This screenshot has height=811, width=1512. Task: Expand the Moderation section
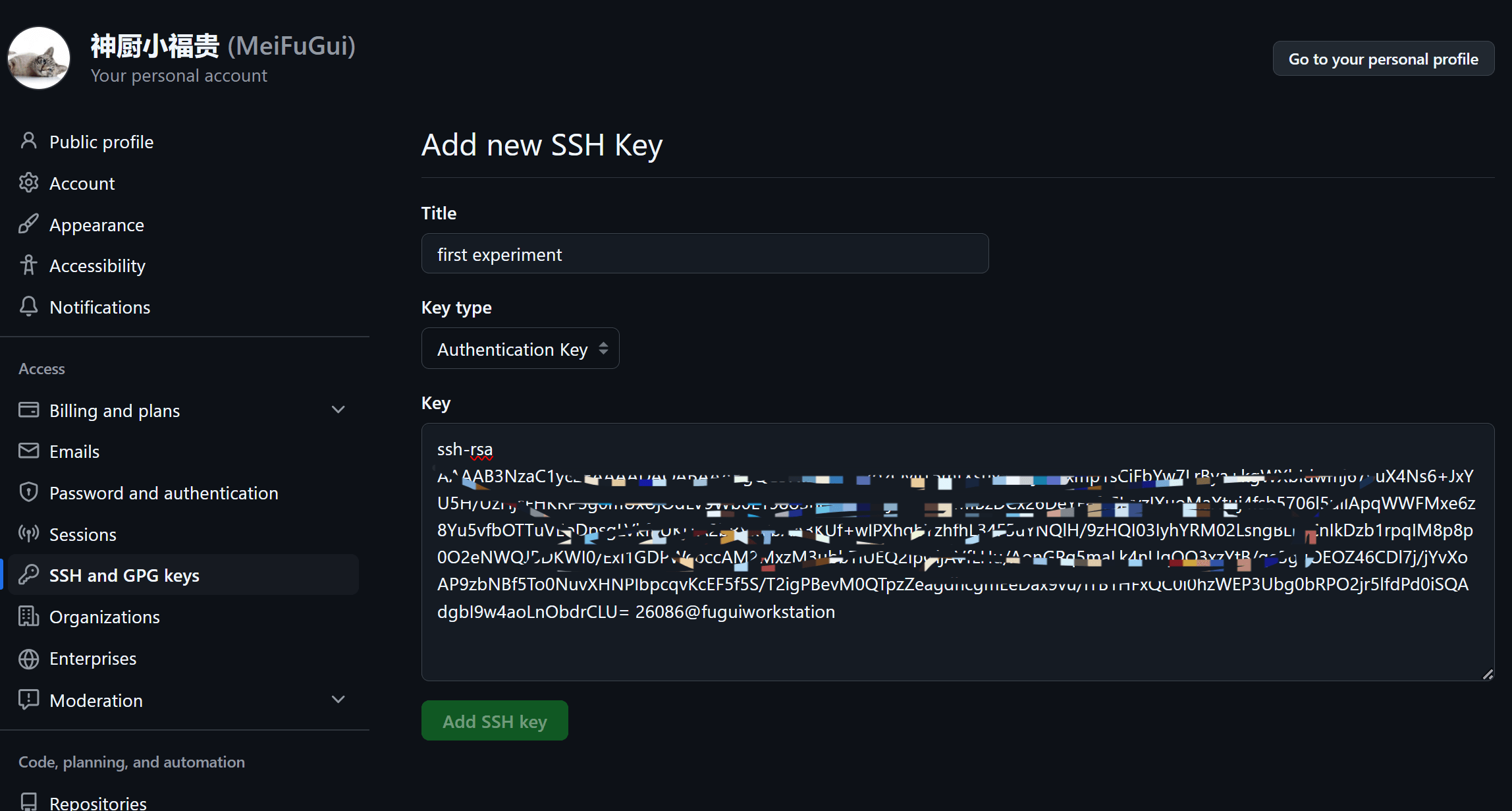pos(338,699)
